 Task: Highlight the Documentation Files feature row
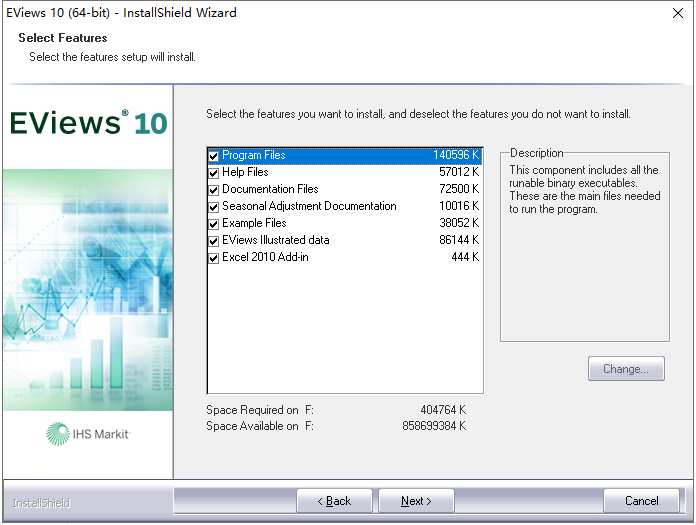(270, 190)
